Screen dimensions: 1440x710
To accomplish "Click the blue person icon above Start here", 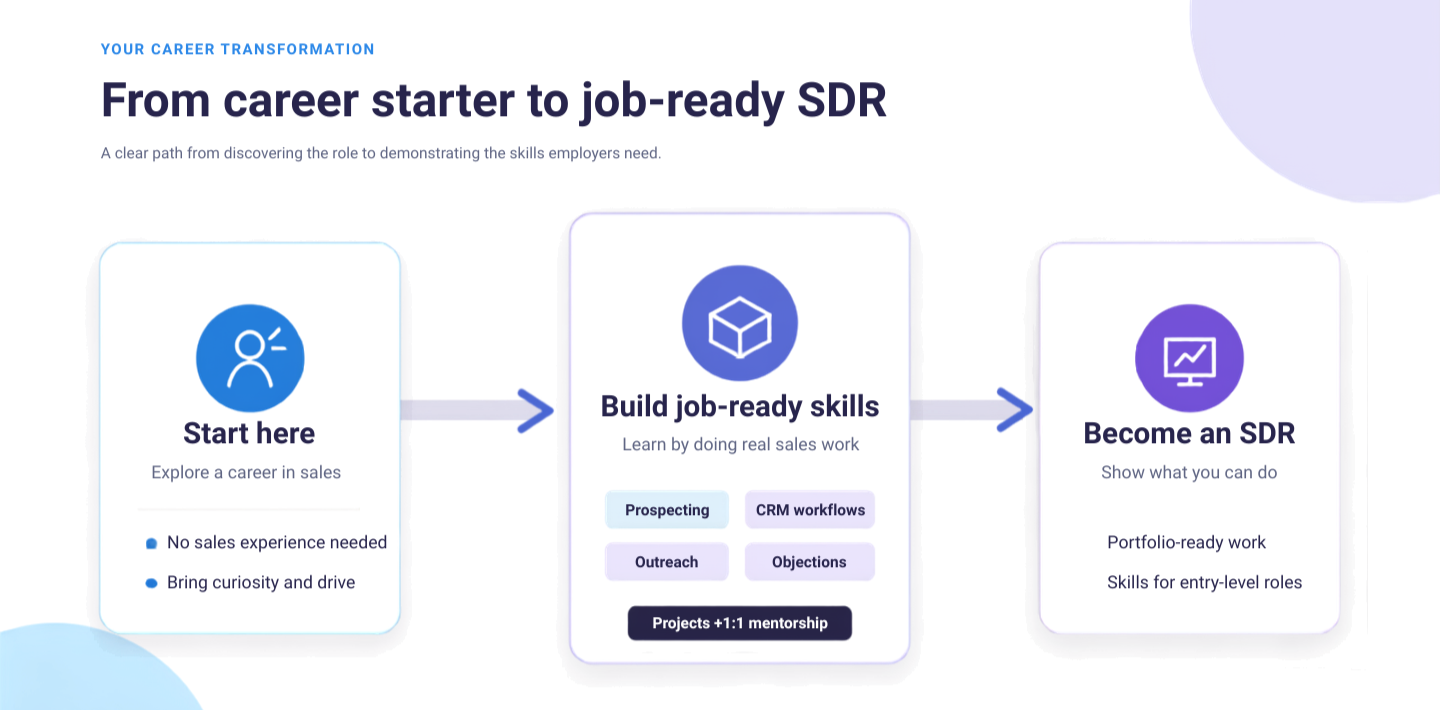I will pos(250,359).
